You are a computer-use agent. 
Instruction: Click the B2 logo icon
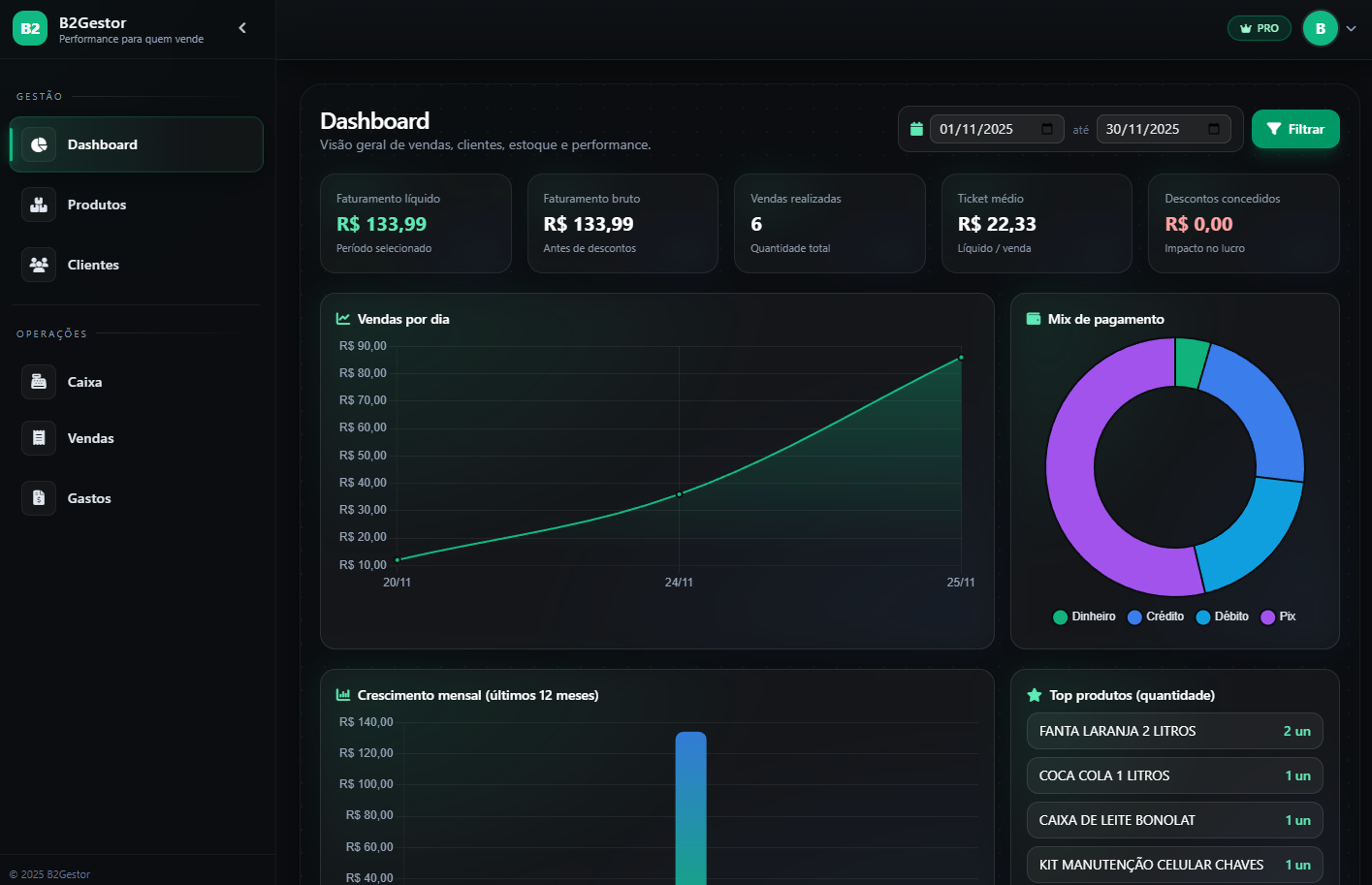click(x=30, y=28)
